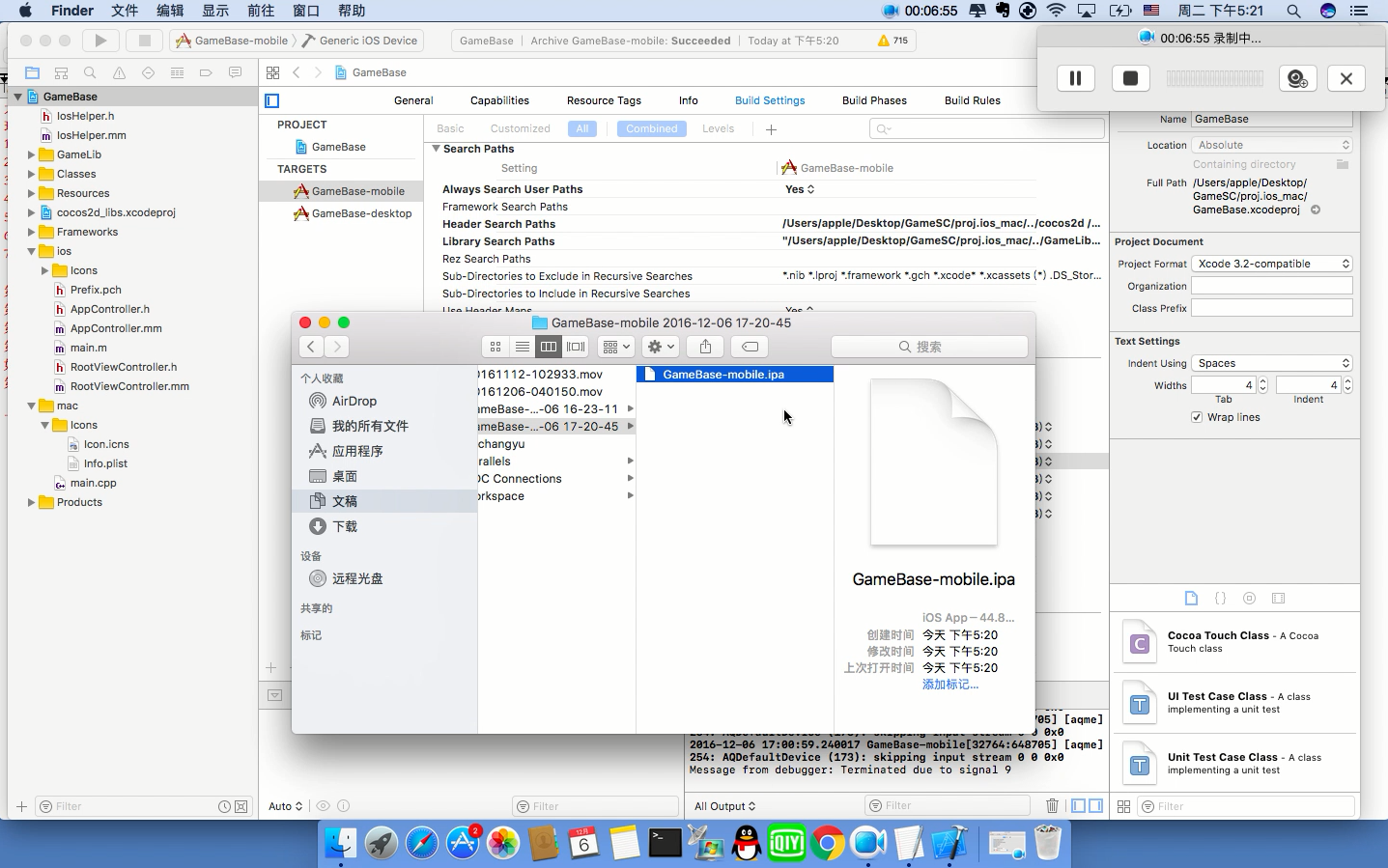
Task: Select the All settings filter
Action: 582,128
